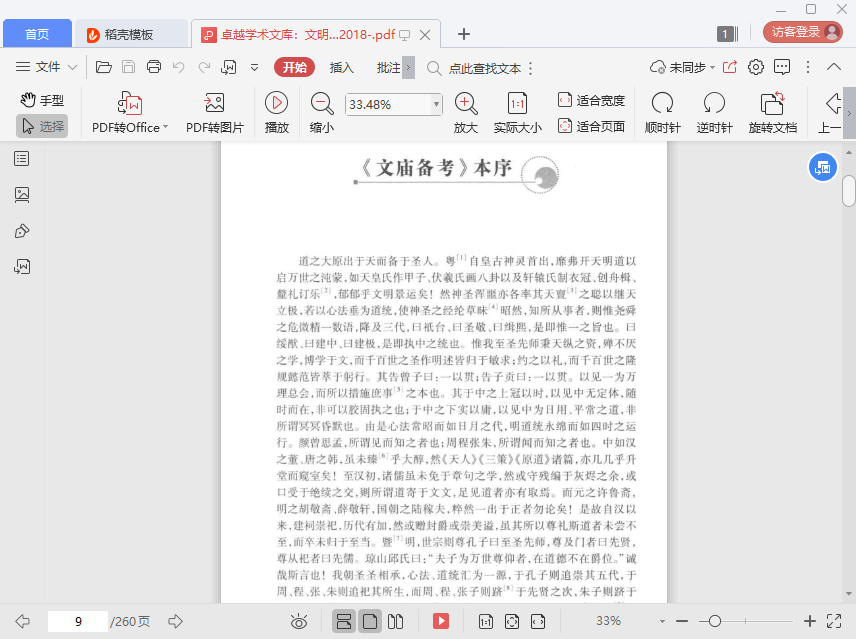Screen dimensions: 856x639
Task: Undo the last action
Action: (x=179, y=67)
